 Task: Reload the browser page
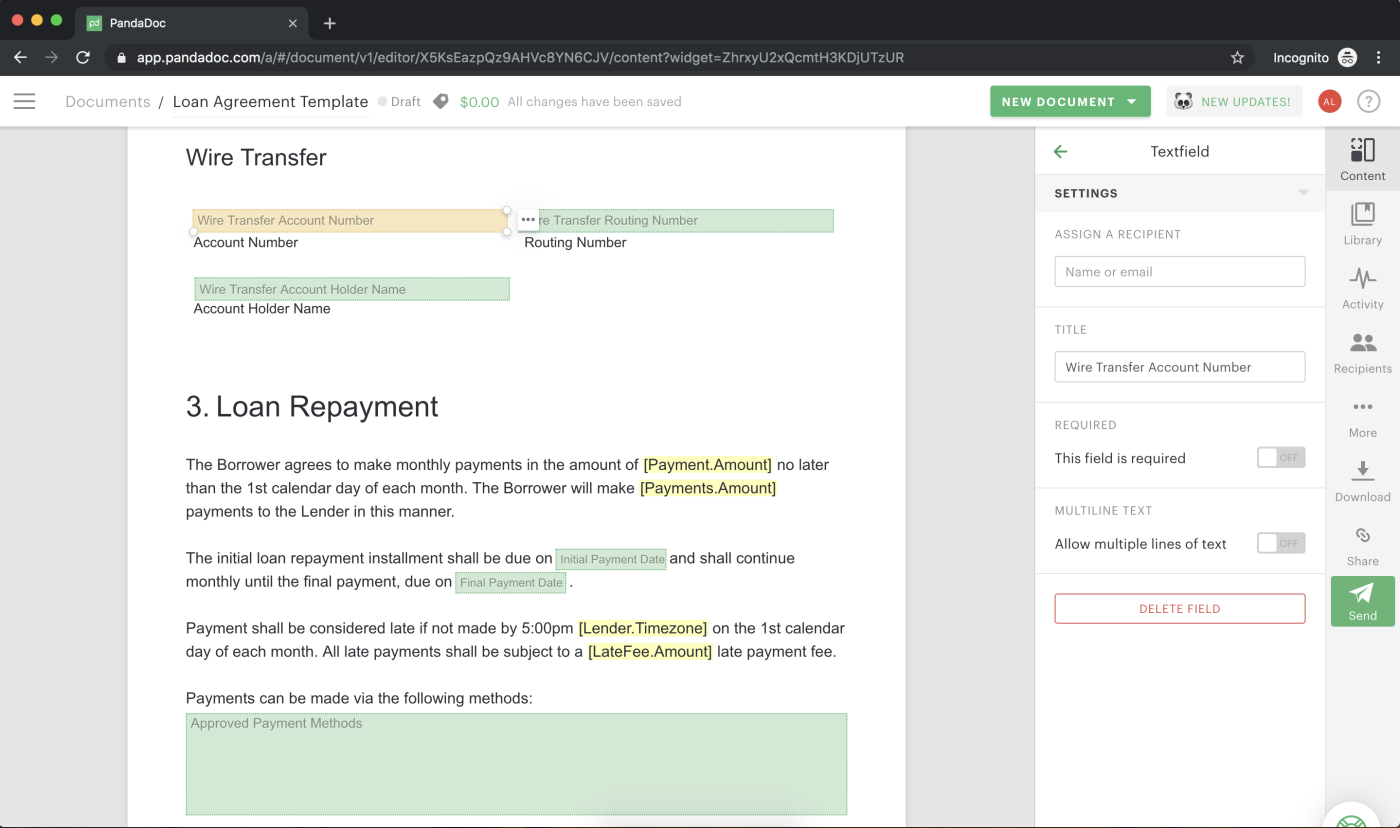click(x=83, y=57)
